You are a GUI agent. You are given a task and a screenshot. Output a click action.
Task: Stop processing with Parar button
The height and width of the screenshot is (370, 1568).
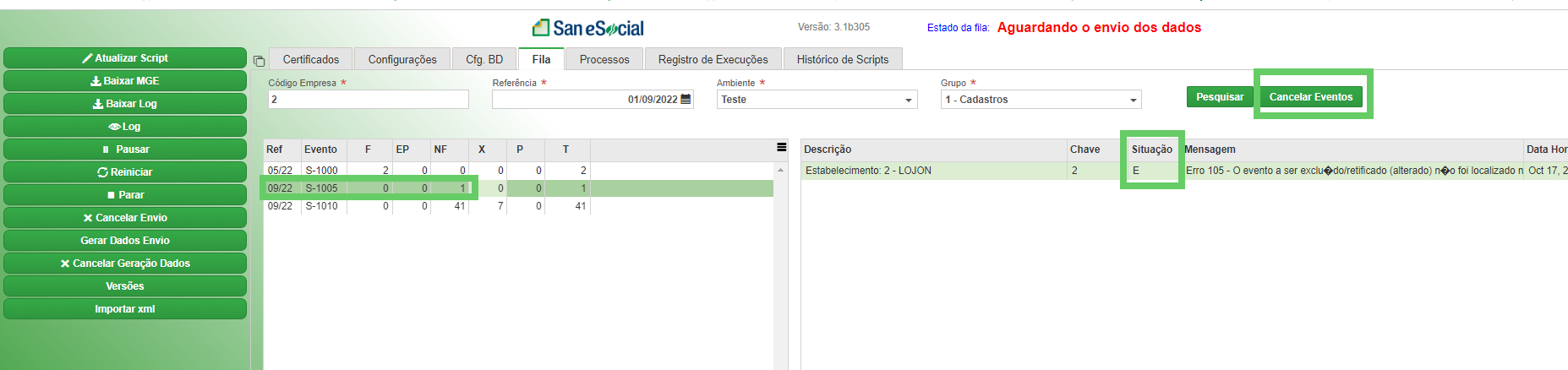tap(125, 194)
